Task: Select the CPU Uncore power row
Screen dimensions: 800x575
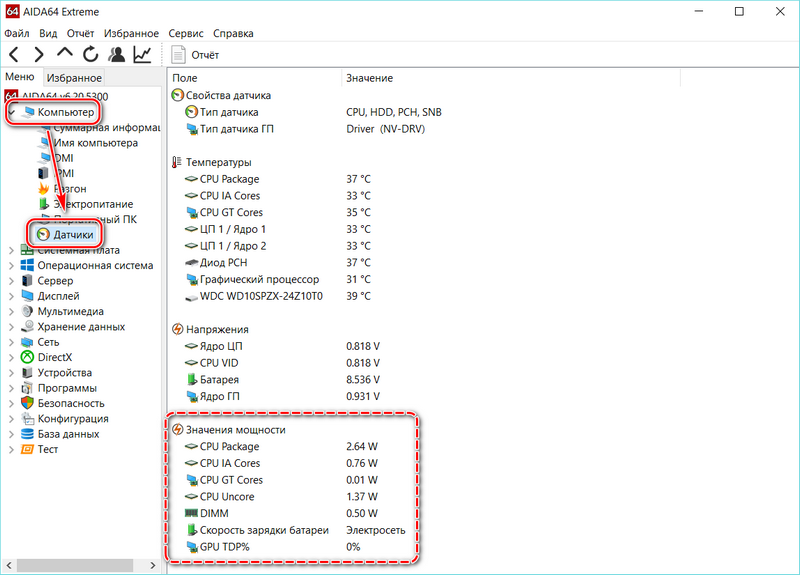Action: point(227,496)
